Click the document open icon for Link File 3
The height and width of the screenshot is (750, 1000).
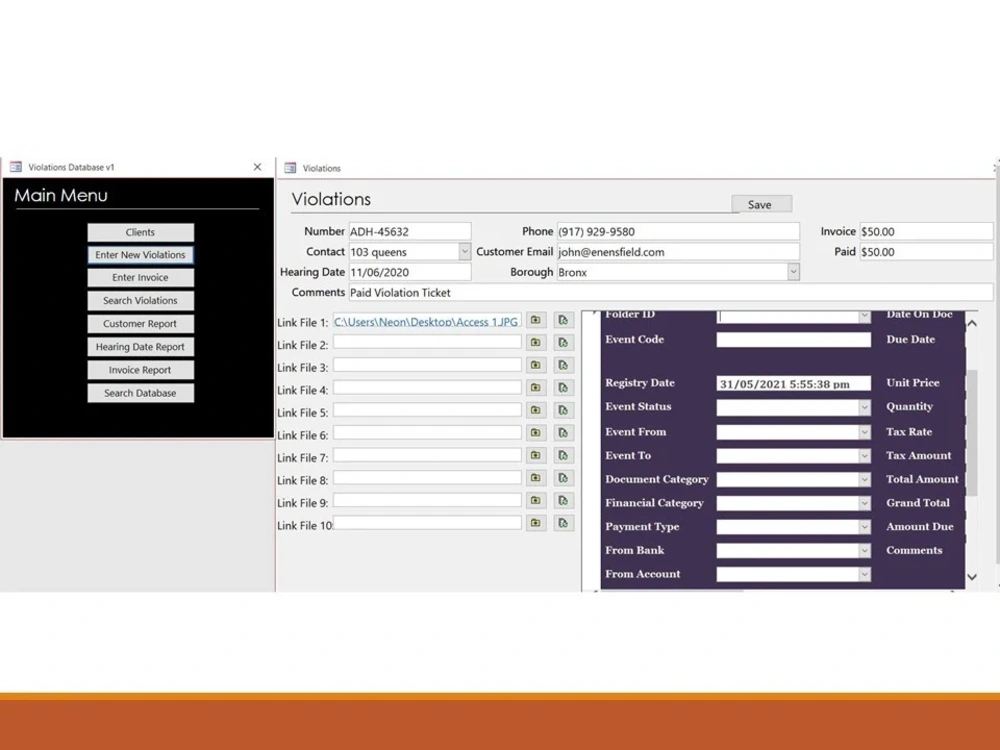563,365
